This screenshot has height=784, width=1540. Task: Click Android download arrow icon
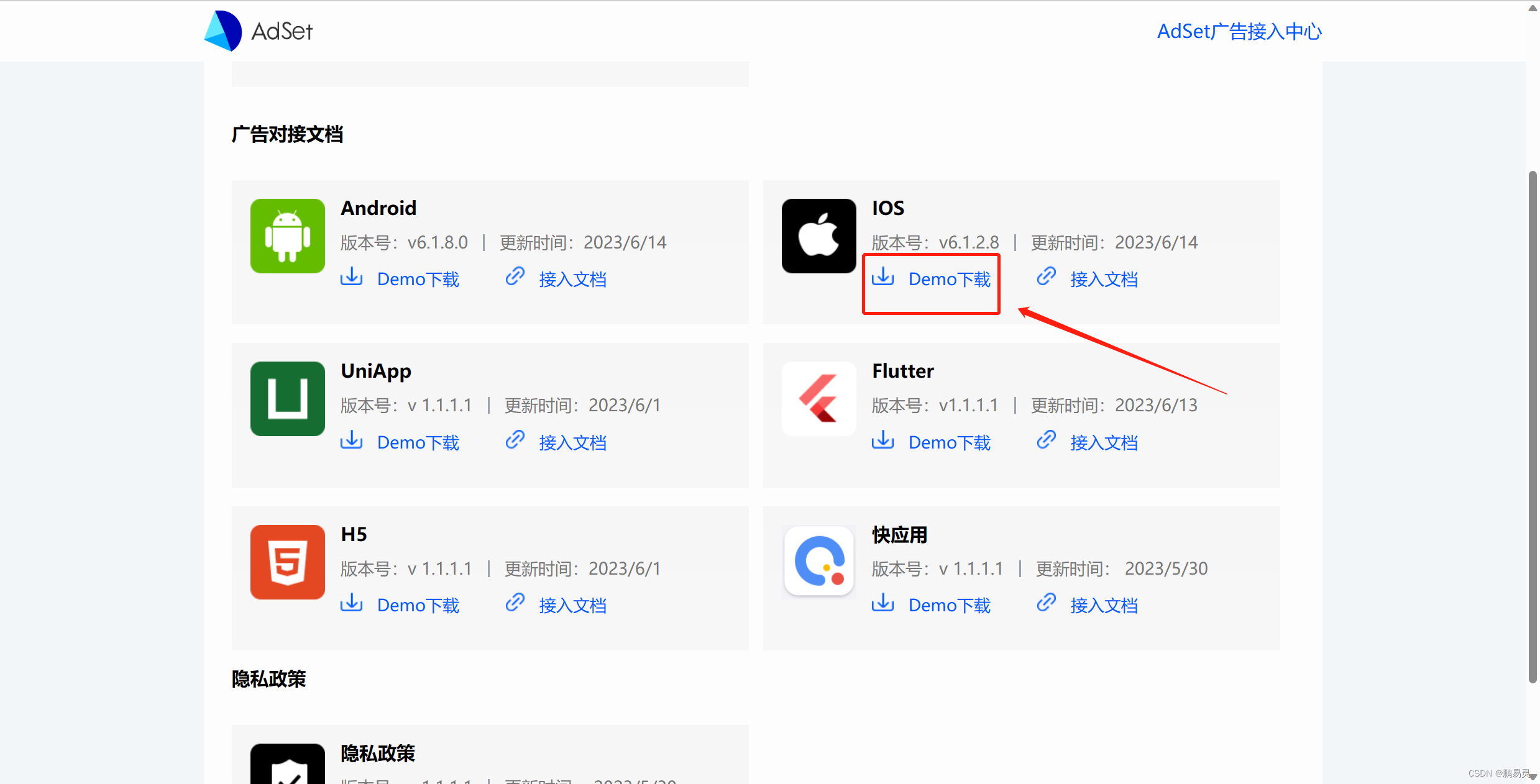(352, 276)
